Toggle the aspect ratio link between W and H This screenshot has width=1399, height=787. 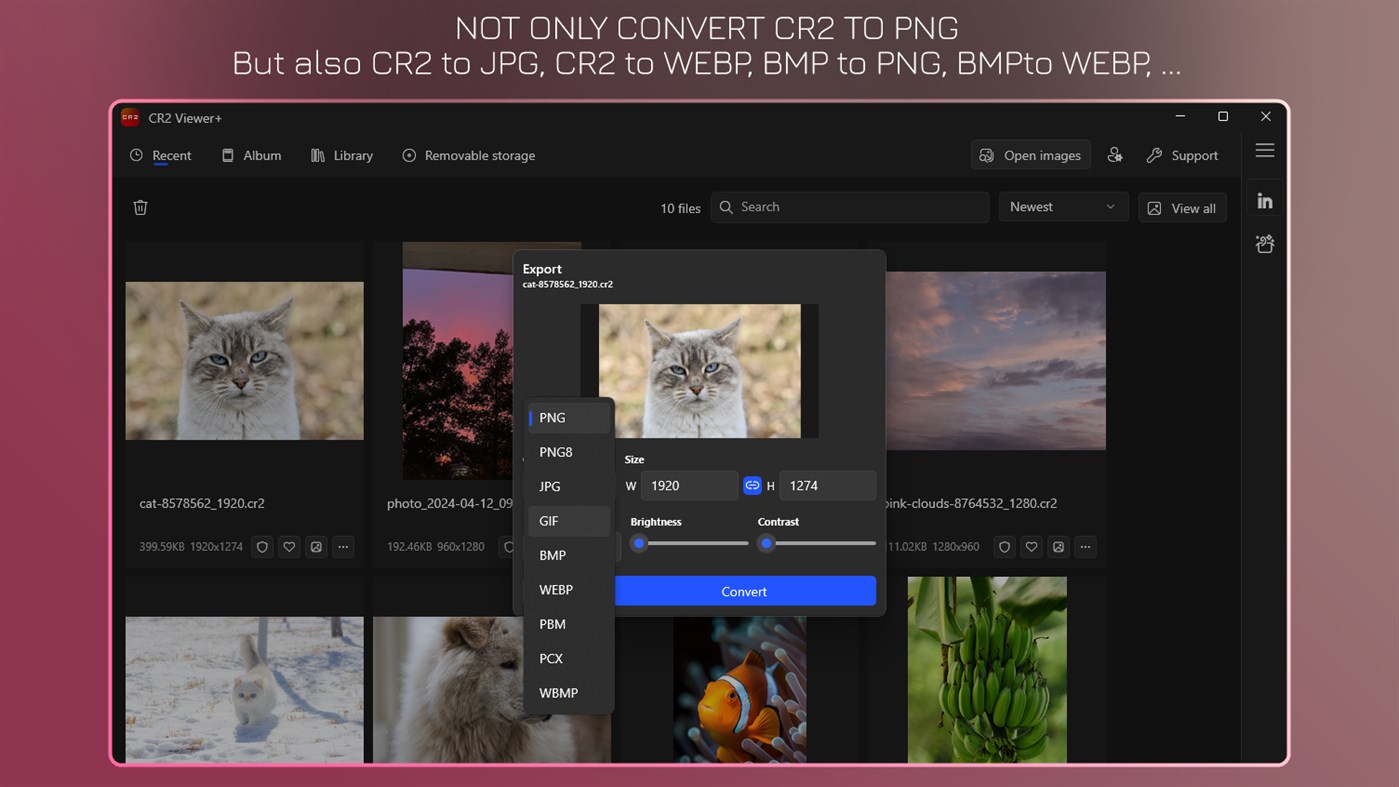752,485
